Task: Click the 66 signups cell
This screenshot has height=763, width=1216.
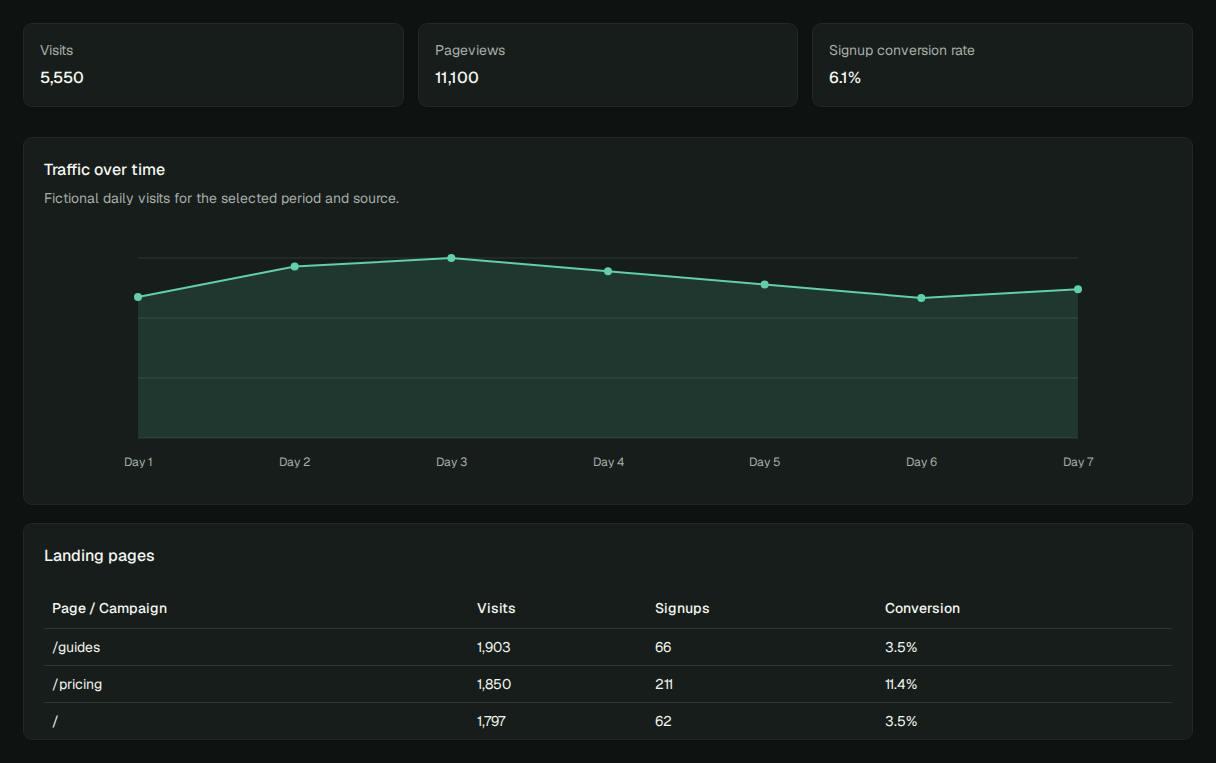Action: tap(663, 647)
